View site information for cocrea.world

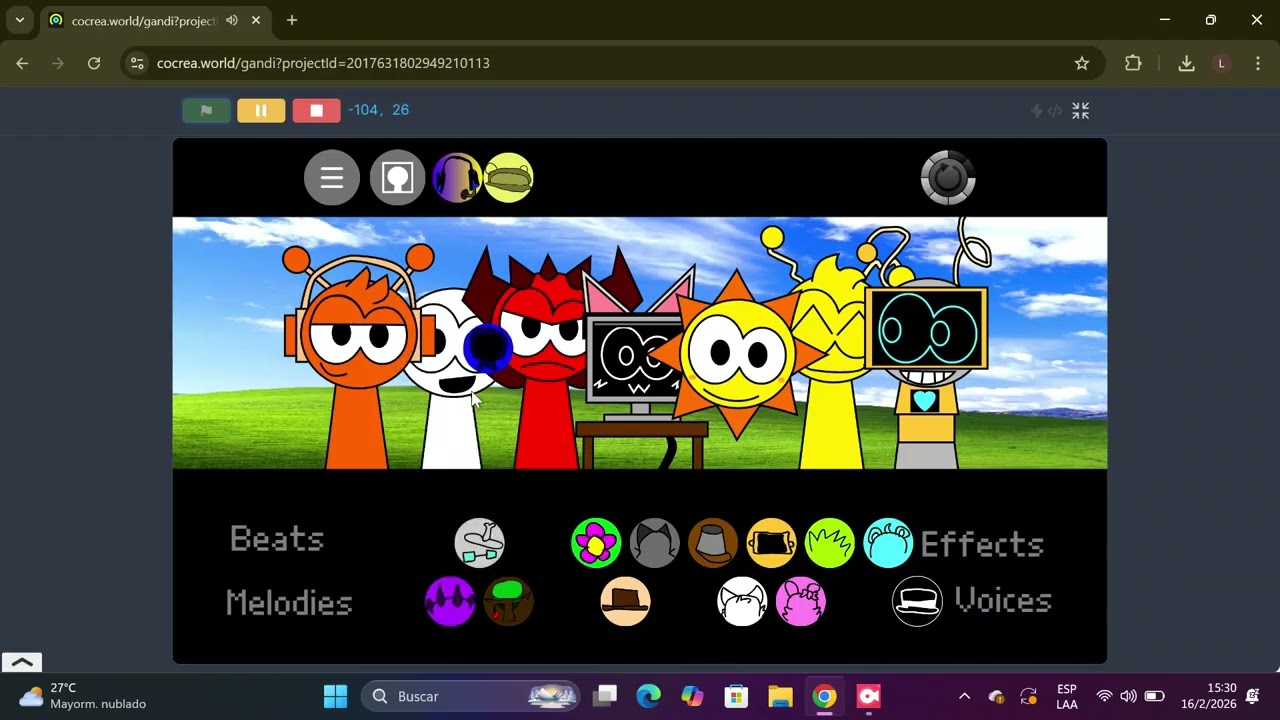point(137,63)
